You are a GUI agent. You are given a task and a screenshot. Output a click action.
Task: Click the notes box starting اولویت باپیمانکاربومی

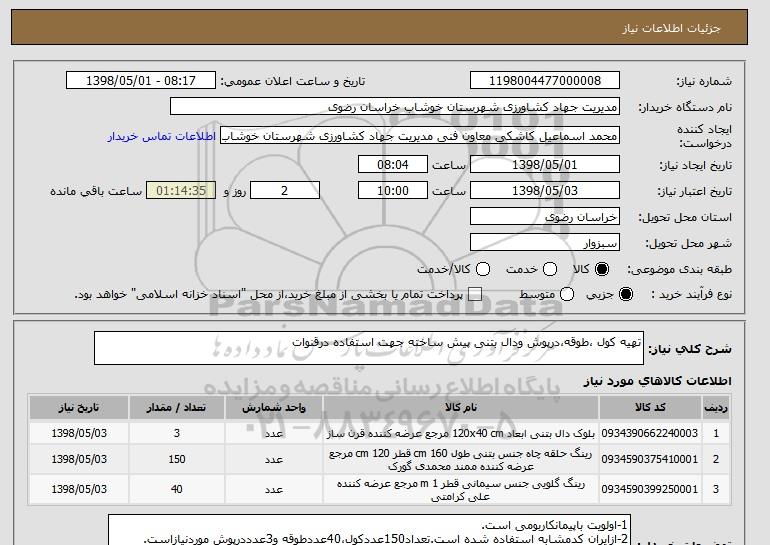click(x=370, y=530)
